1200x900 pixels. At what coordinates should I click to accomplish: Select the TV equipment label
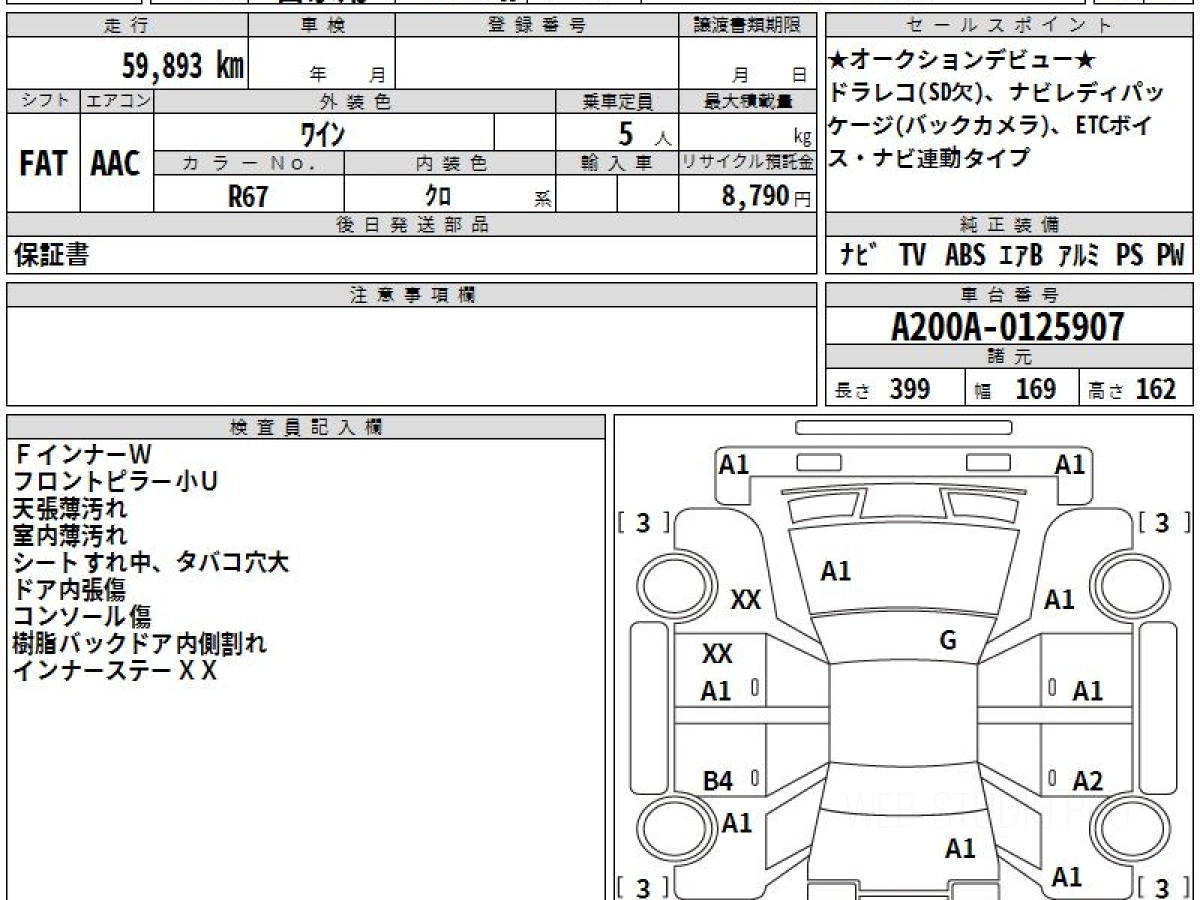pos(912,255)
